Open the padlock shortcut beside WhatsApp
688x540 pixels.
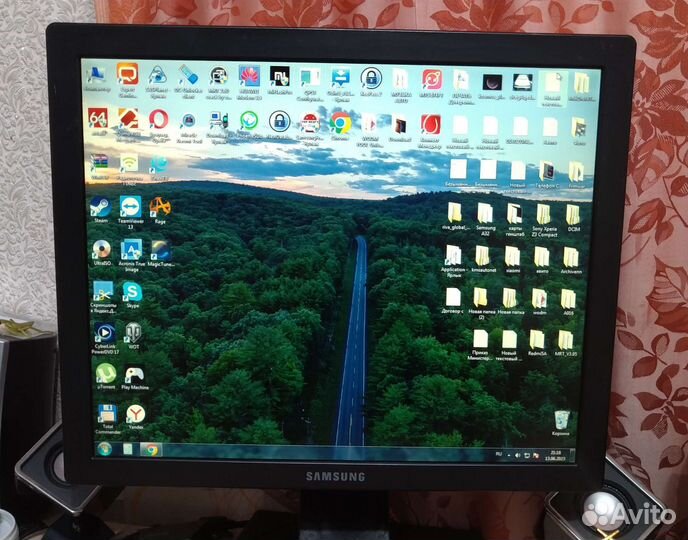280,125
